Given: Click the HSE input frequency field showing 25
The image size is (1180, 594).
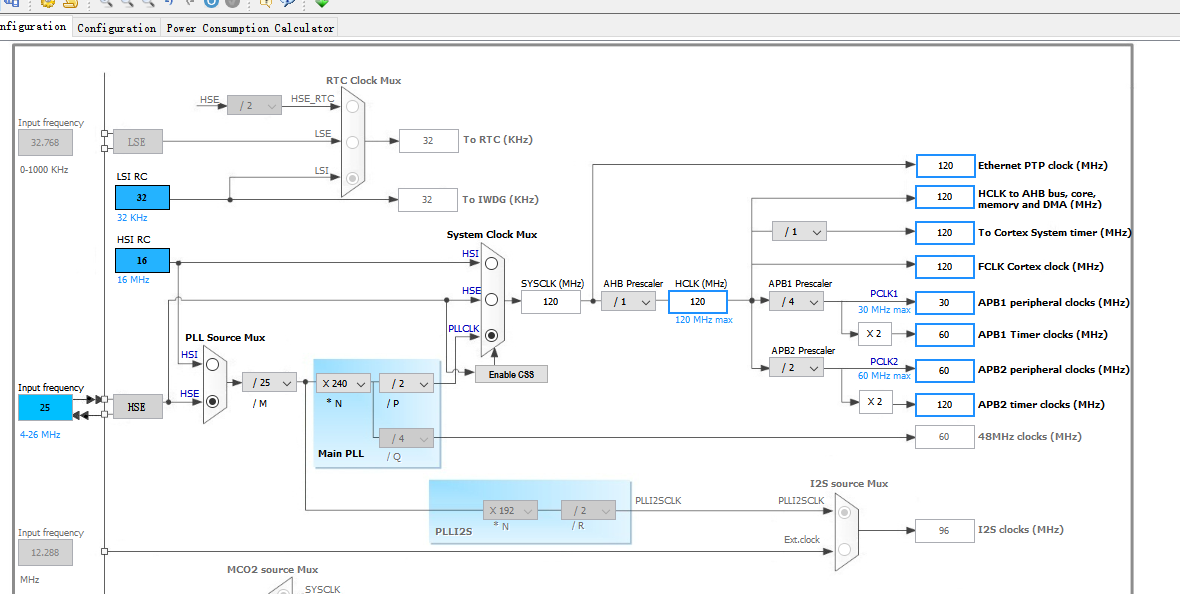Looking at the screenshot, I should click(x=45, y=407).
